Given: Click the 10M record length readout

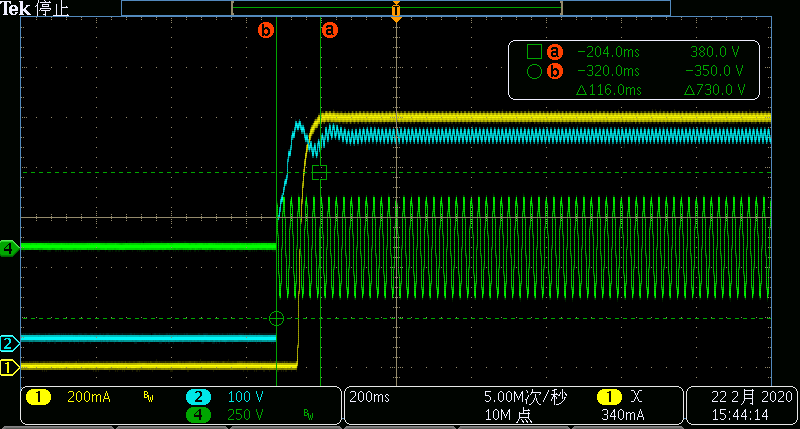Looking at the screenshot, I should click(508, 415).
